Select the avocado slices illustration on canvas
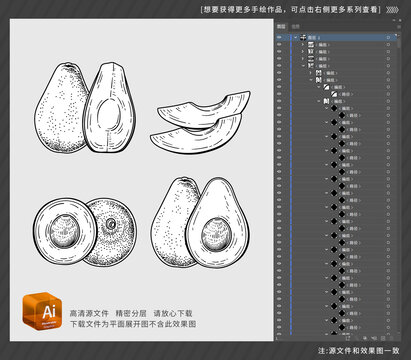Screen dimensions: 411x360 point(200,122)
